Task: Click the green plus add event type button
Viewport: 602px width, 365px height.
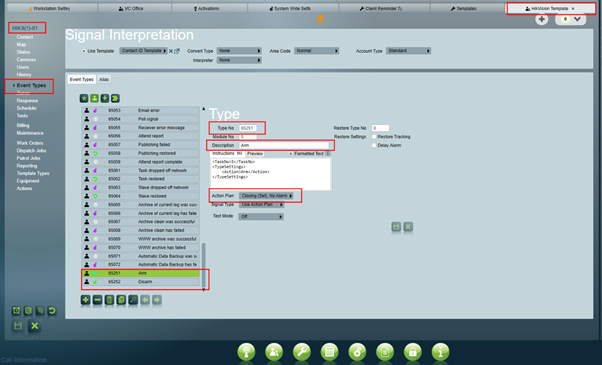Action: (86, 300)
